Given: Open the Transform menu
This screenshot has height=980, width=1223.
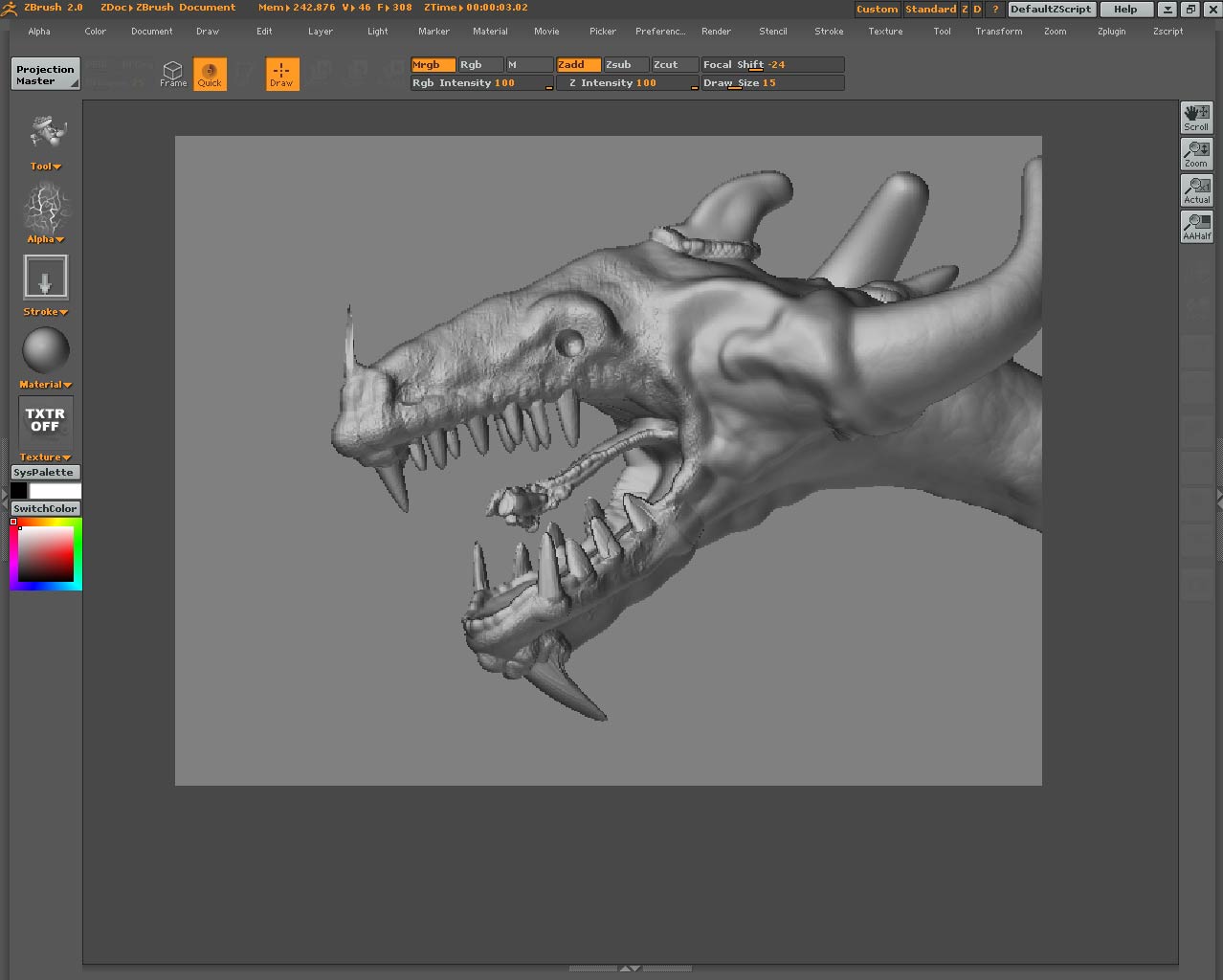Looking at the screenshot, I should (x=998, y=32).
